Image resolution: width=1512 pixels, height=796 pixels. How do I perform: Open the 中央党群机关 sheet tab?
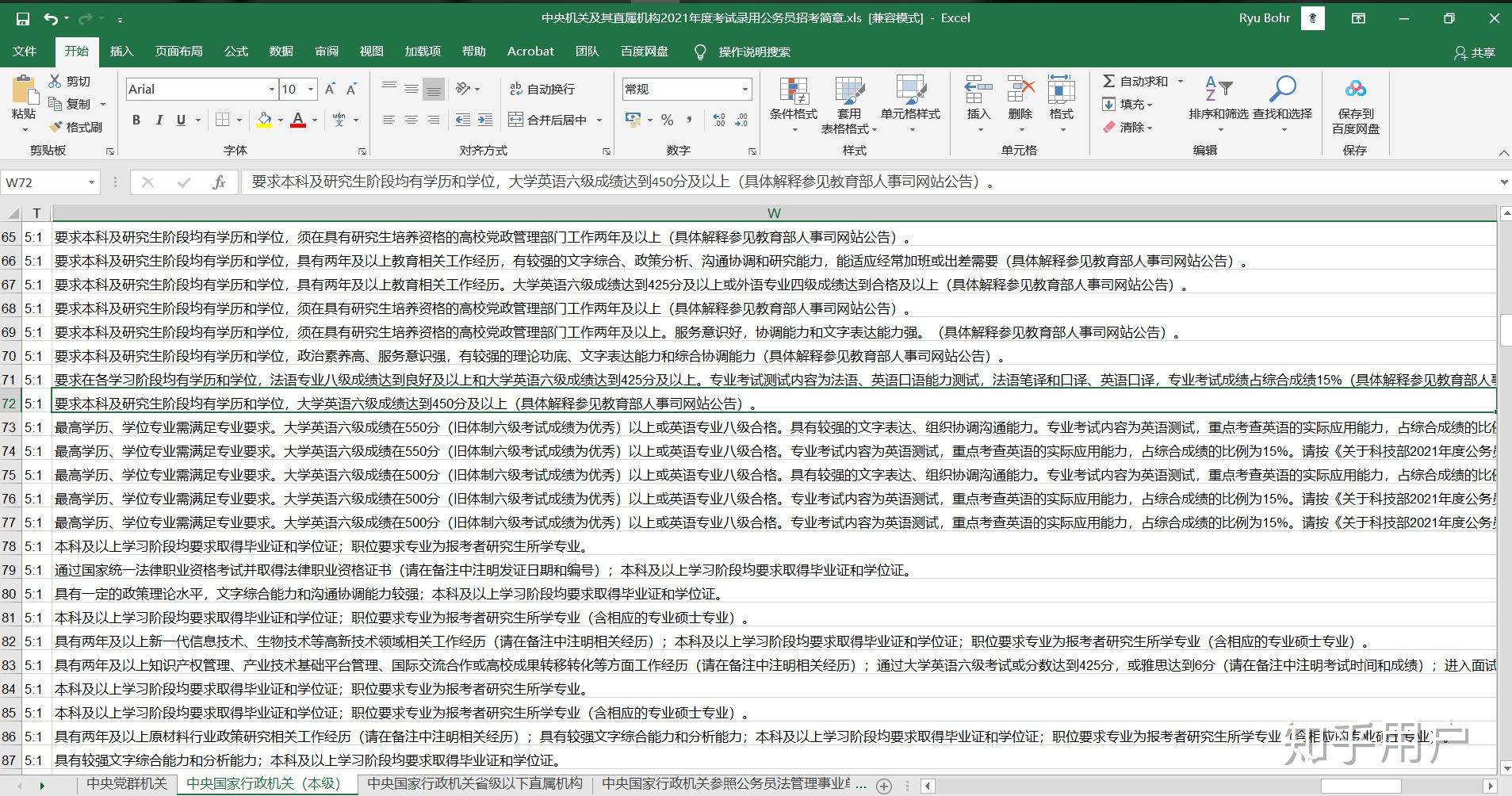[127, 784]
